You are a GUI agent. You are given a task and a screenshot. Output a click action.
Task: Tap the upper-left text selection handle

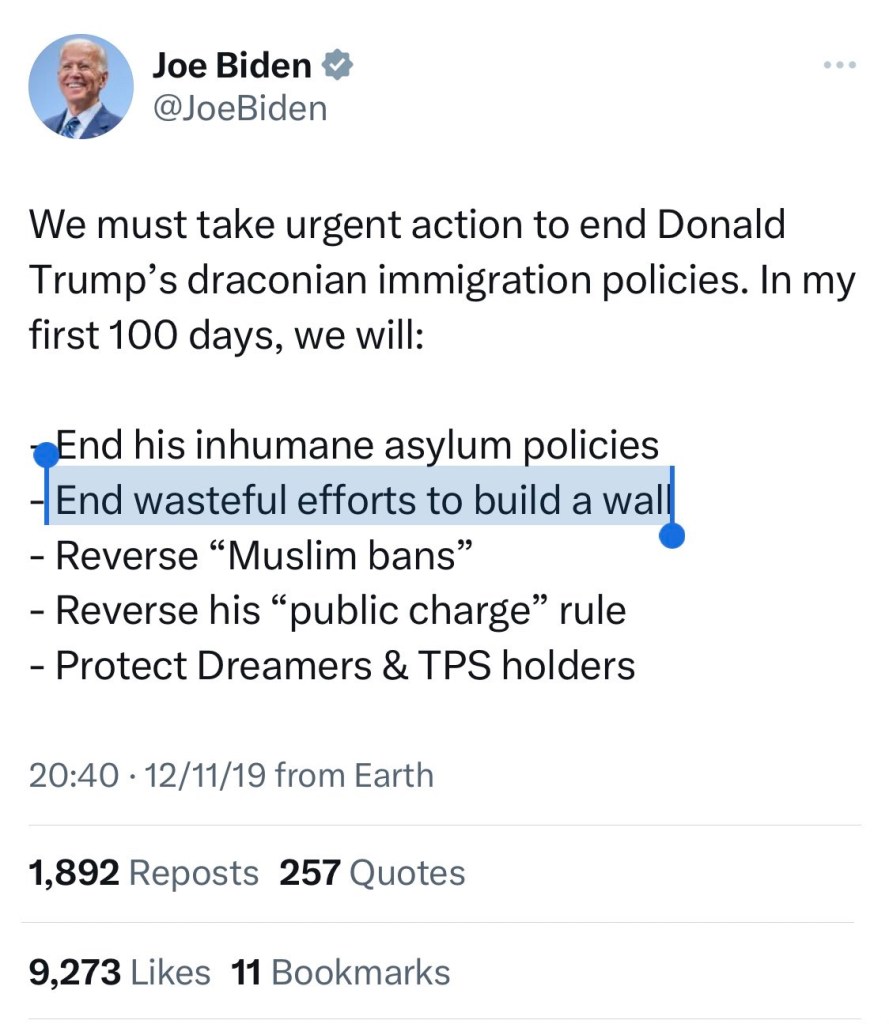[46, 455]
